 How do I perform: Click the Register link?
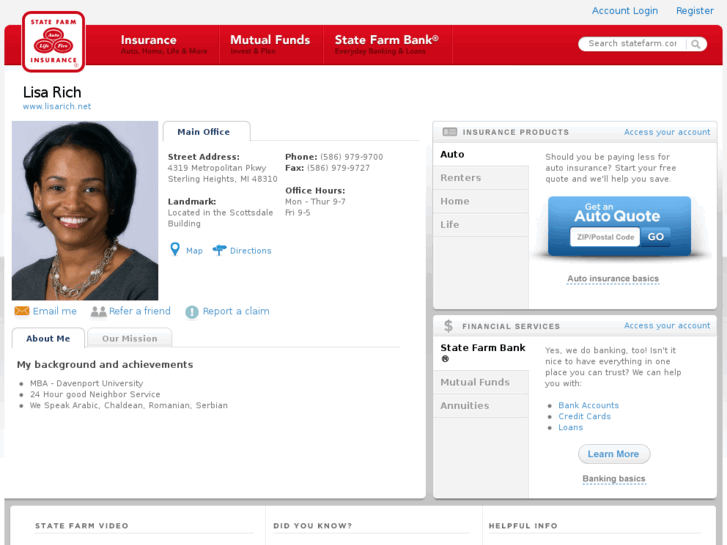click(x=695, y=11)
